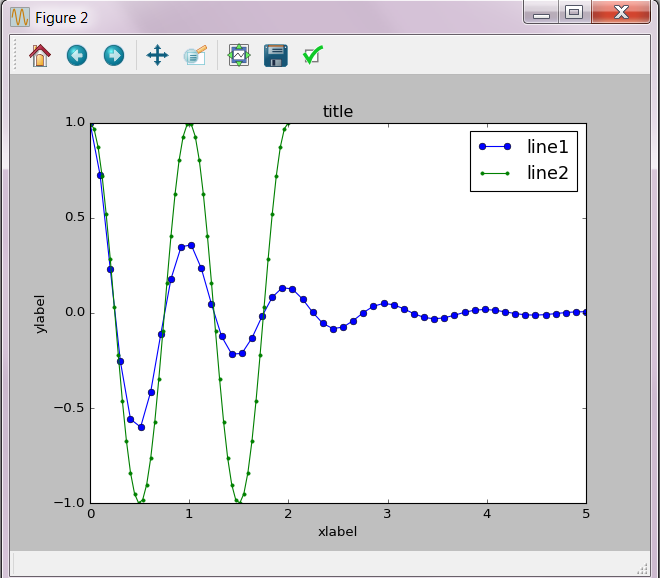Image resolution: width=660 pixels, height=578 pixels.
Task: Click the y-axis tick label 1.0
Action: coord(75,122)
